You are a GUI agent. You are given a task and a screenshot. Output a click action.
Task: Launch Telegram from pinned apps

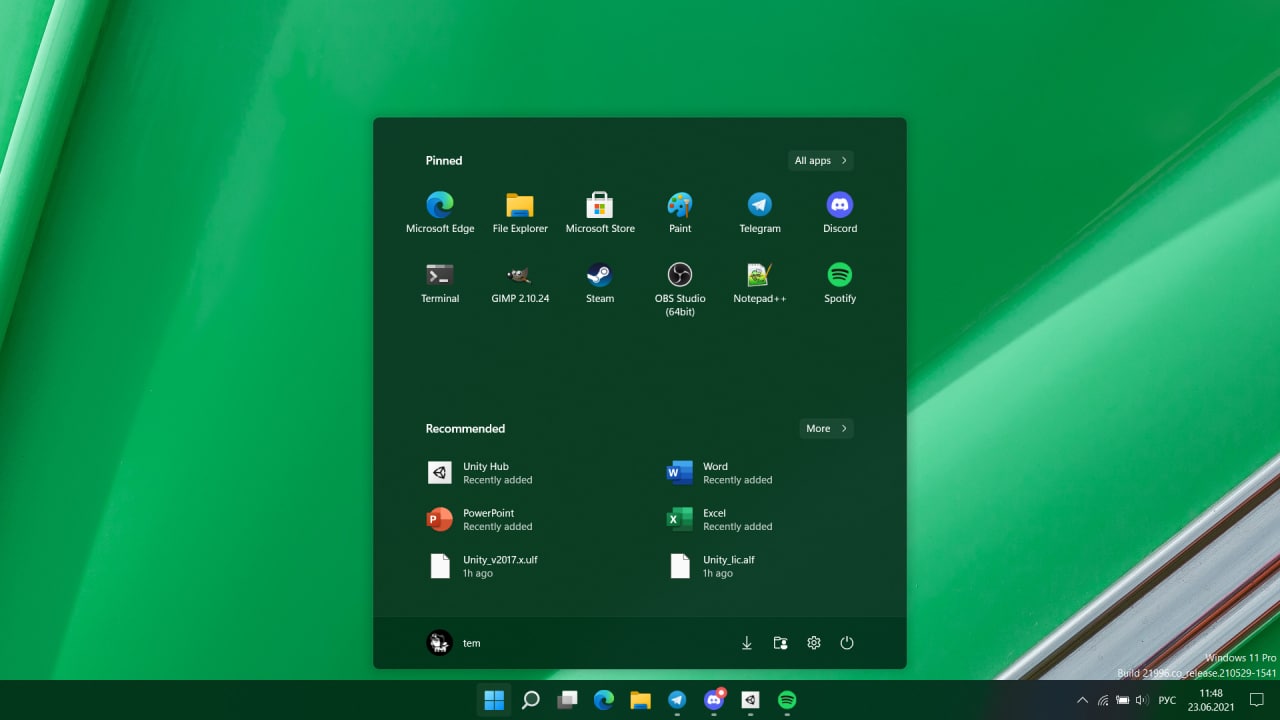point(760,213)
